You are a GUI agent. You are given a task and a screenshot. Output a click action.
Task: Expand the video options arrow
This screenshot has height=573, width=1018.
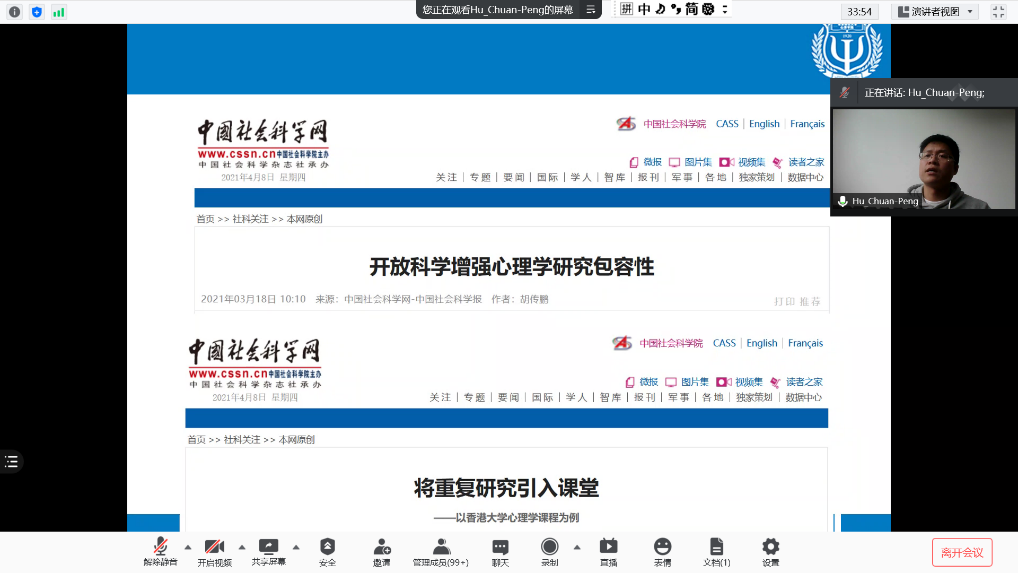coord(241,546)
